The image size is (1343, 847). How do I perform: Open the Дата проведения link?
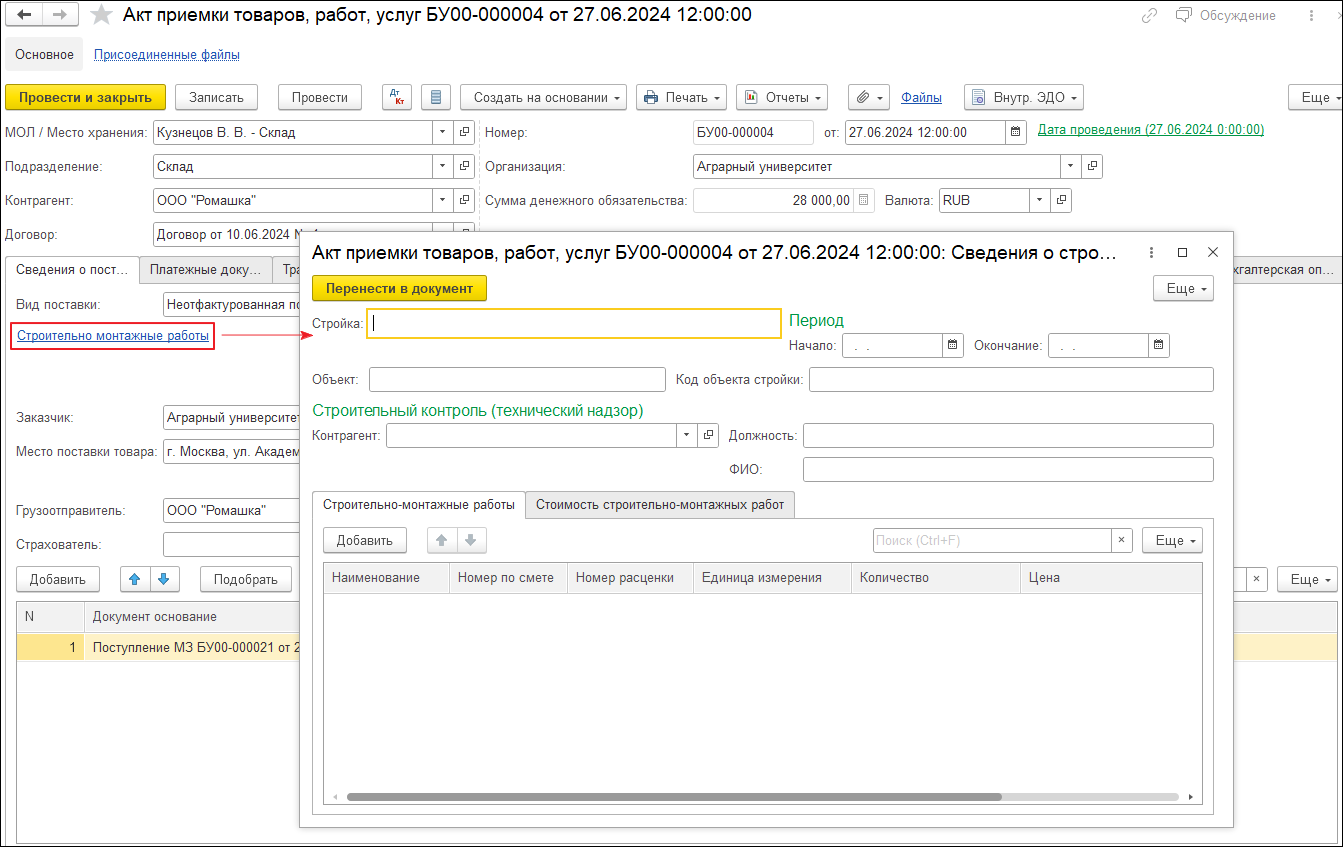[1151, 130]
